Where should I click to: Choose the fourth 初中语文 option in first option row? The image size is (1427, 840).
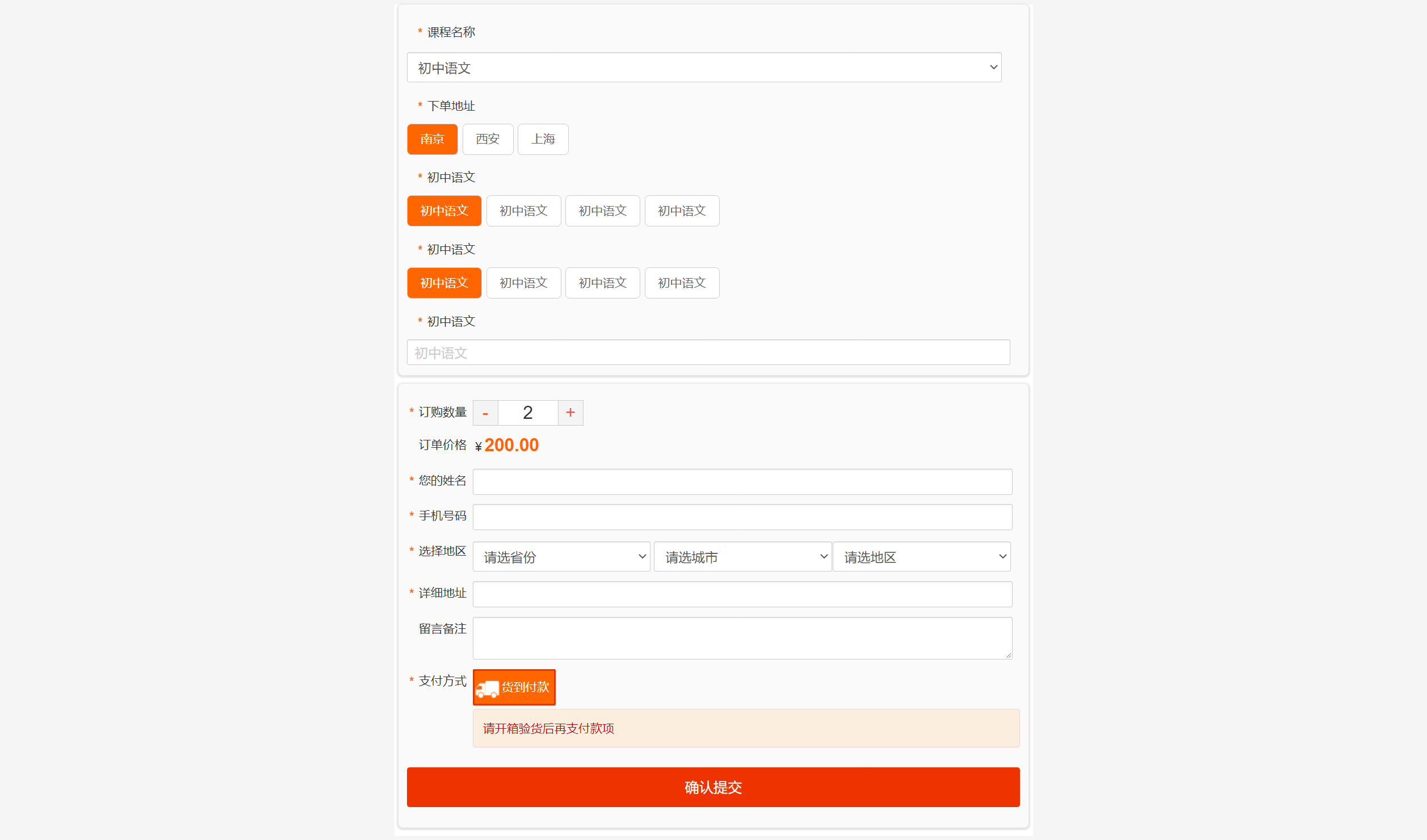[x=682, y=211]
